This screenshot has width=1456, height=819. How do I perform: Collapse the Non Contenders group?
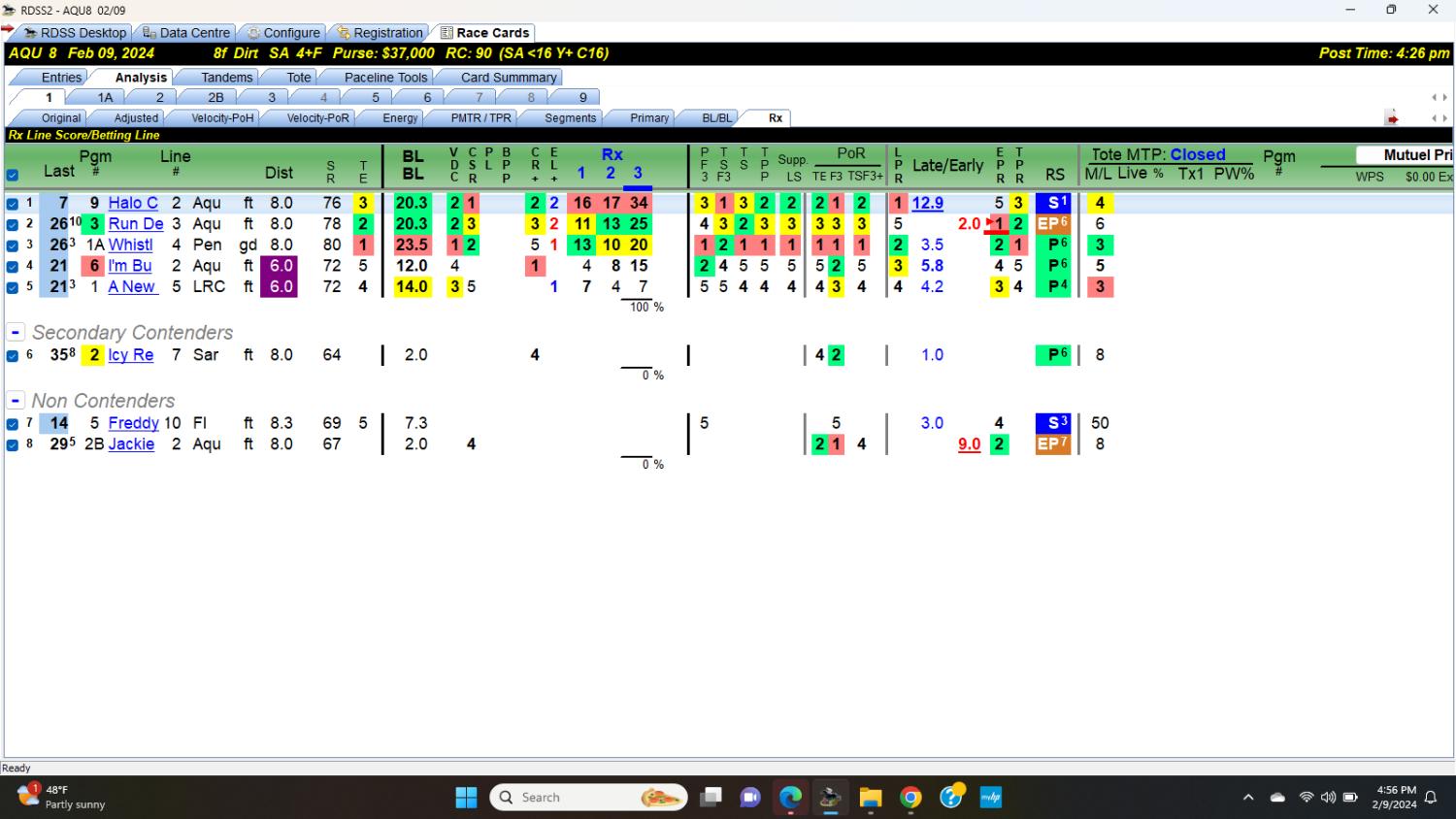click(16, 401)
